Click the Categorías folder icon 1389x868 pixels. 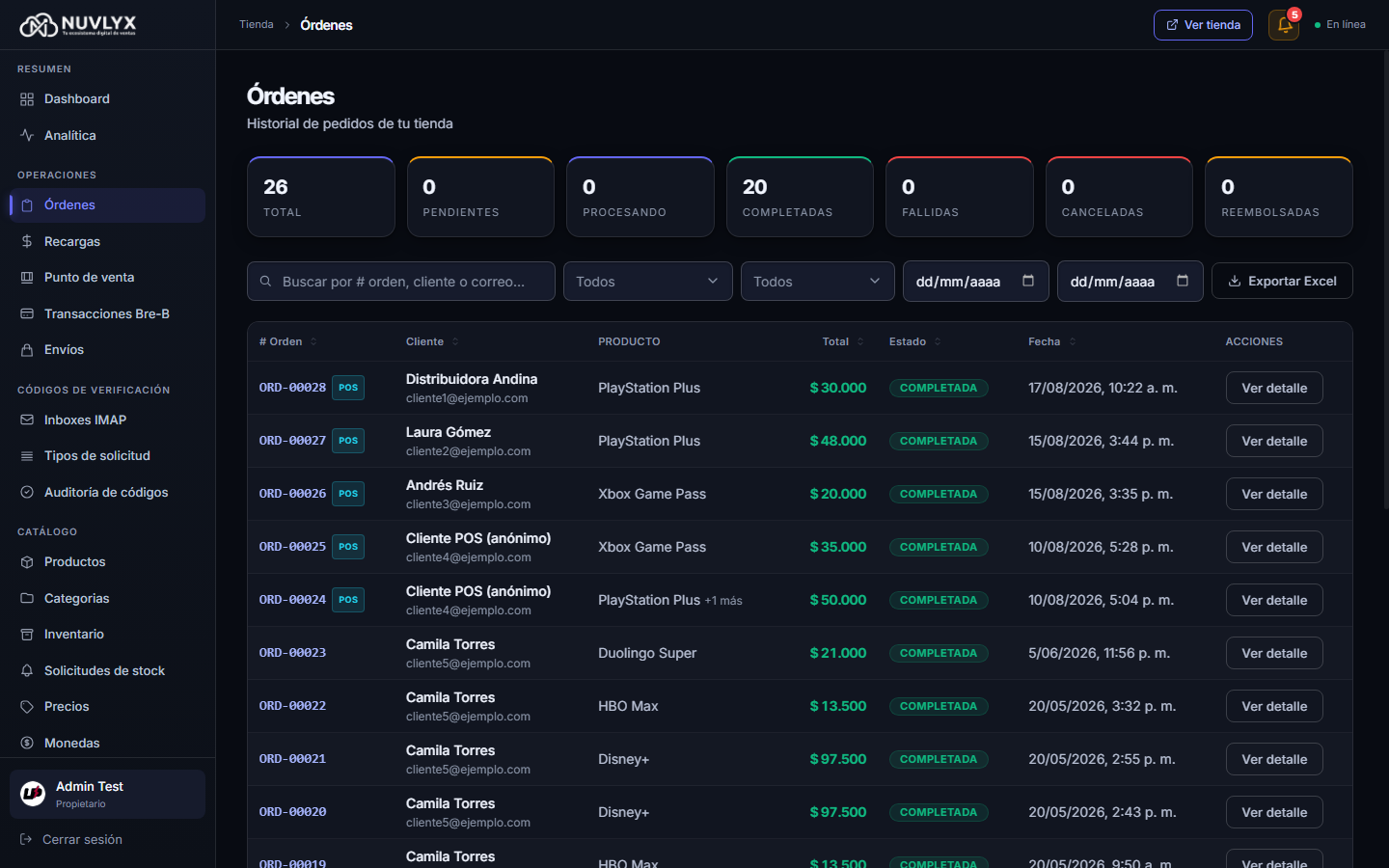tap(27, 599)
